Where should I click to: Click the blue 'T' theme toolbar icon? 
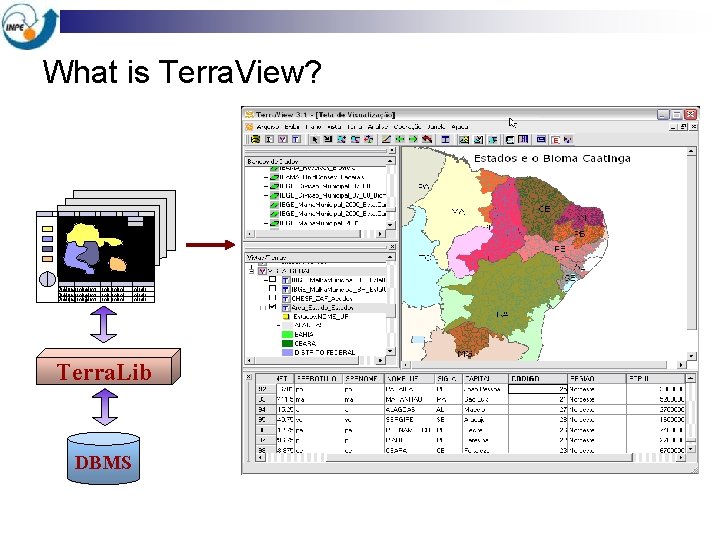pos(296,139)
